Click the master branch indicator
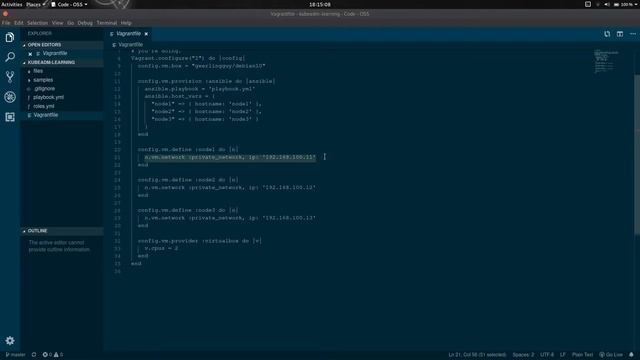This screenshot has height=360, width=640. click(15, 355)
